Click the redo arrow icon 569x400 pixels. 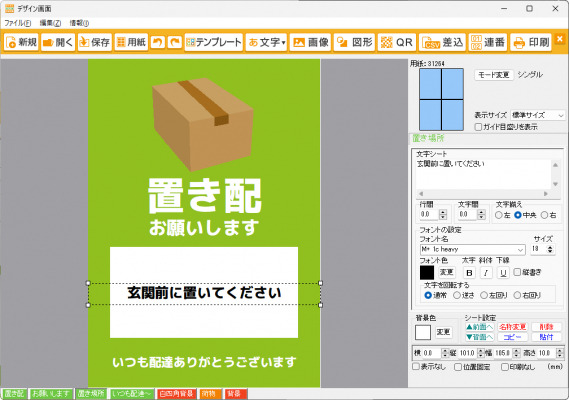[175, 42]
